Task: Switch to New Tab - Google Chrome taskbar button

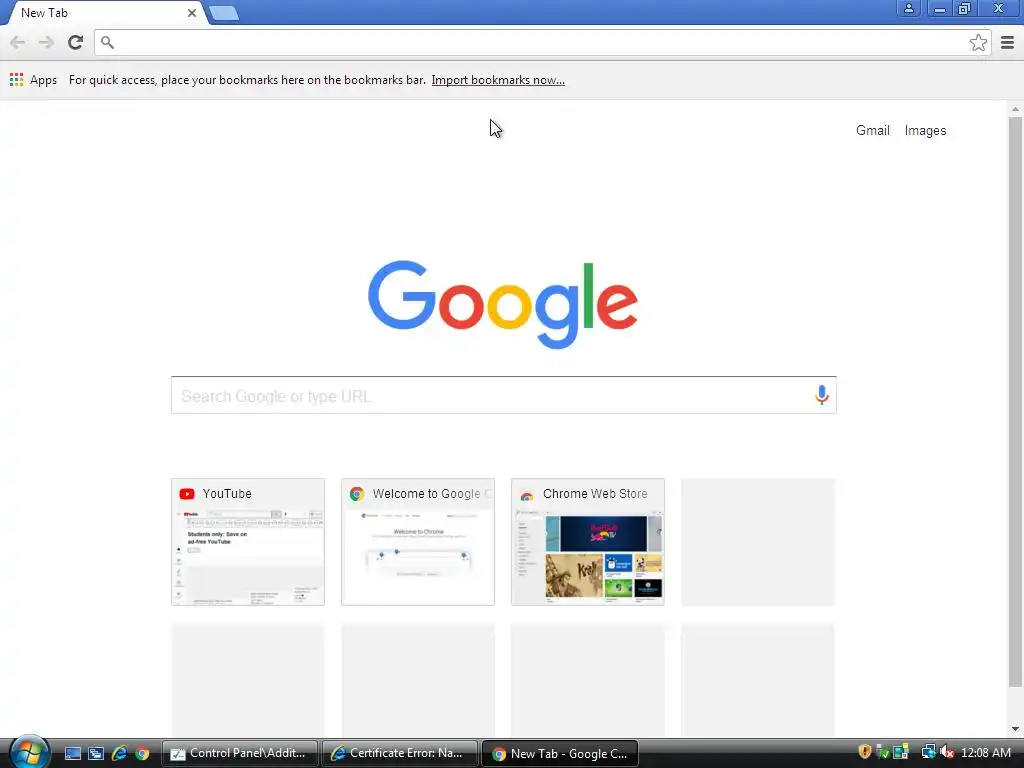Action: coord(560,754)
